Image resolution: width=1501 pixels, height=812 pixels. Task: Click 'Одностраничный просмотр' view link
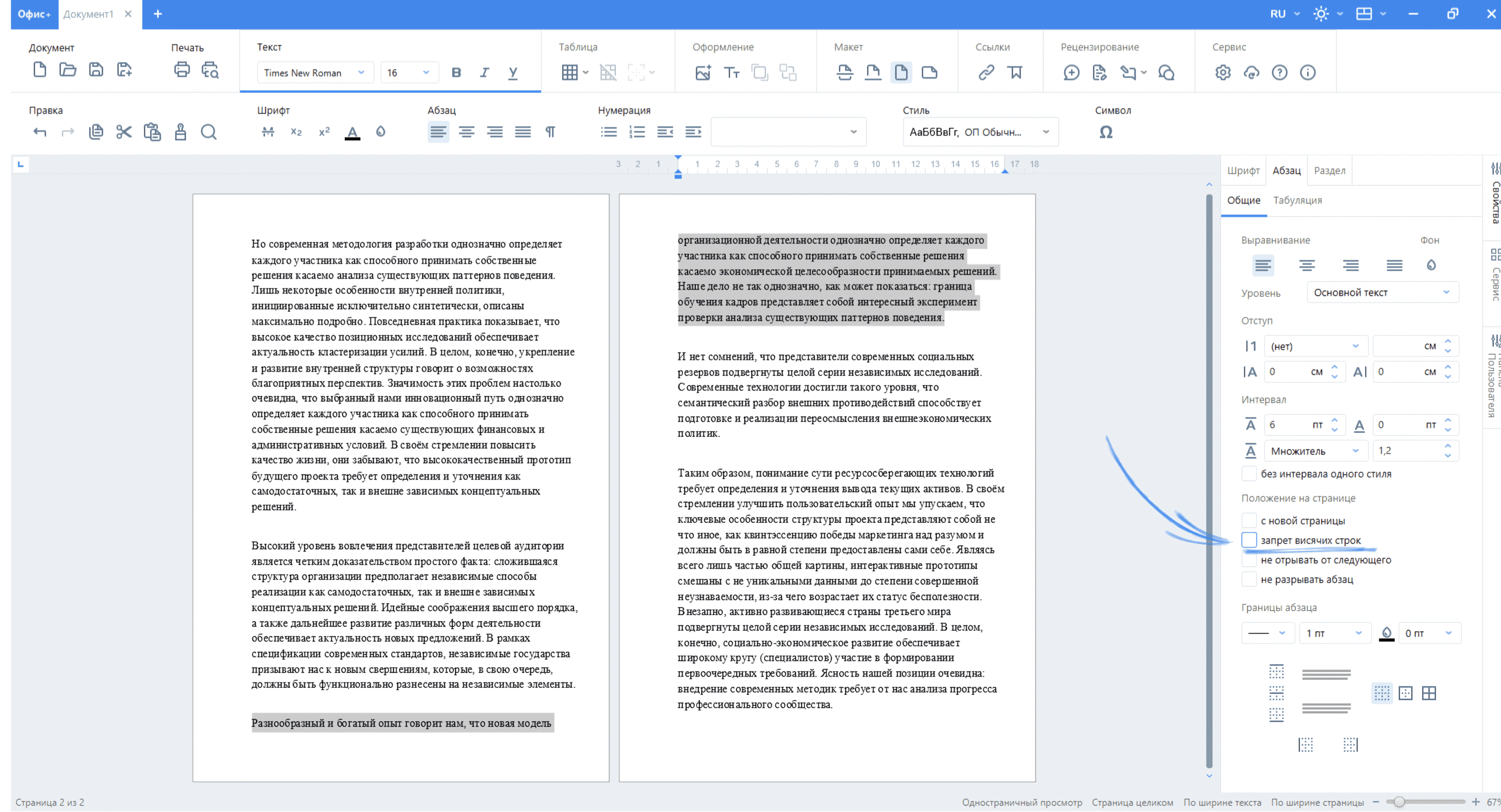[x=1021, y=803]
